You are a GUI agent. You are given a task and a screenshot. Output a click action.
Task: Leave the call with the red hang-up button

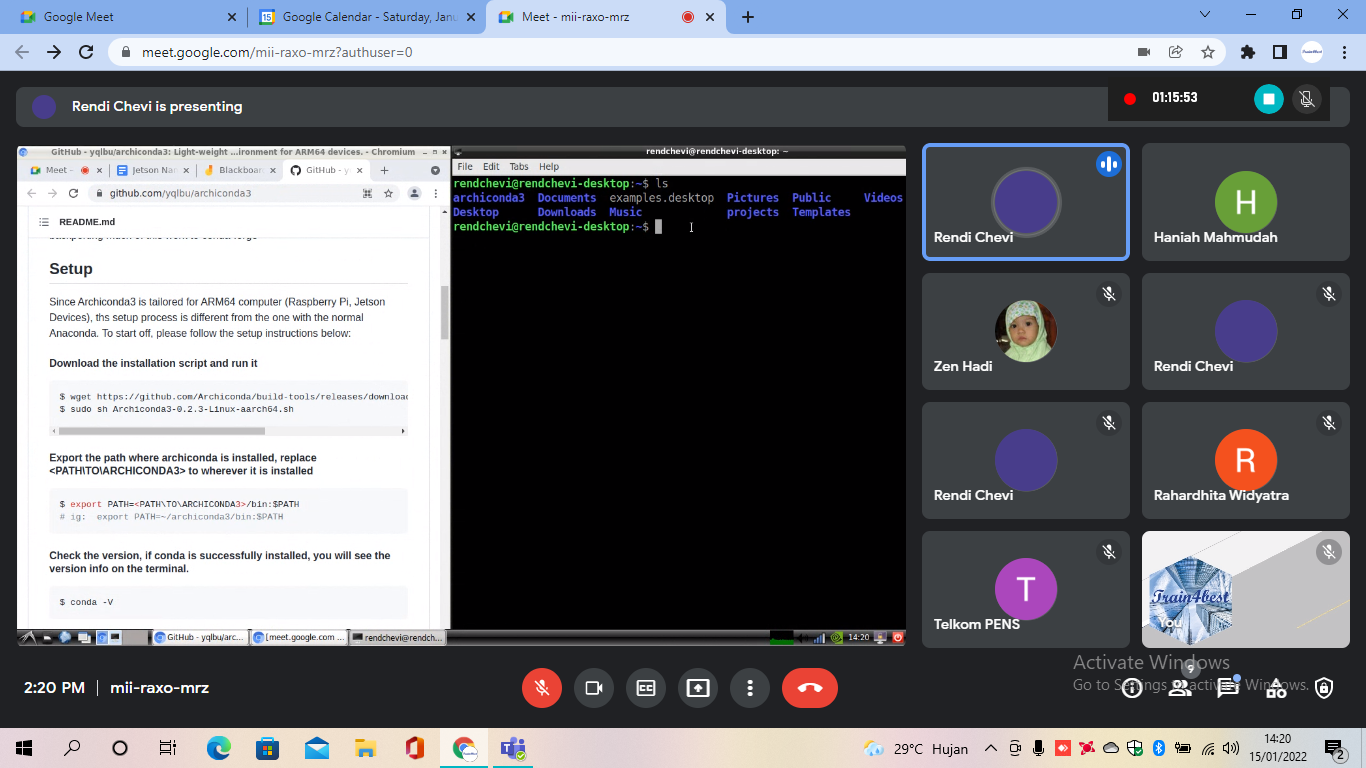click(810, 688)
